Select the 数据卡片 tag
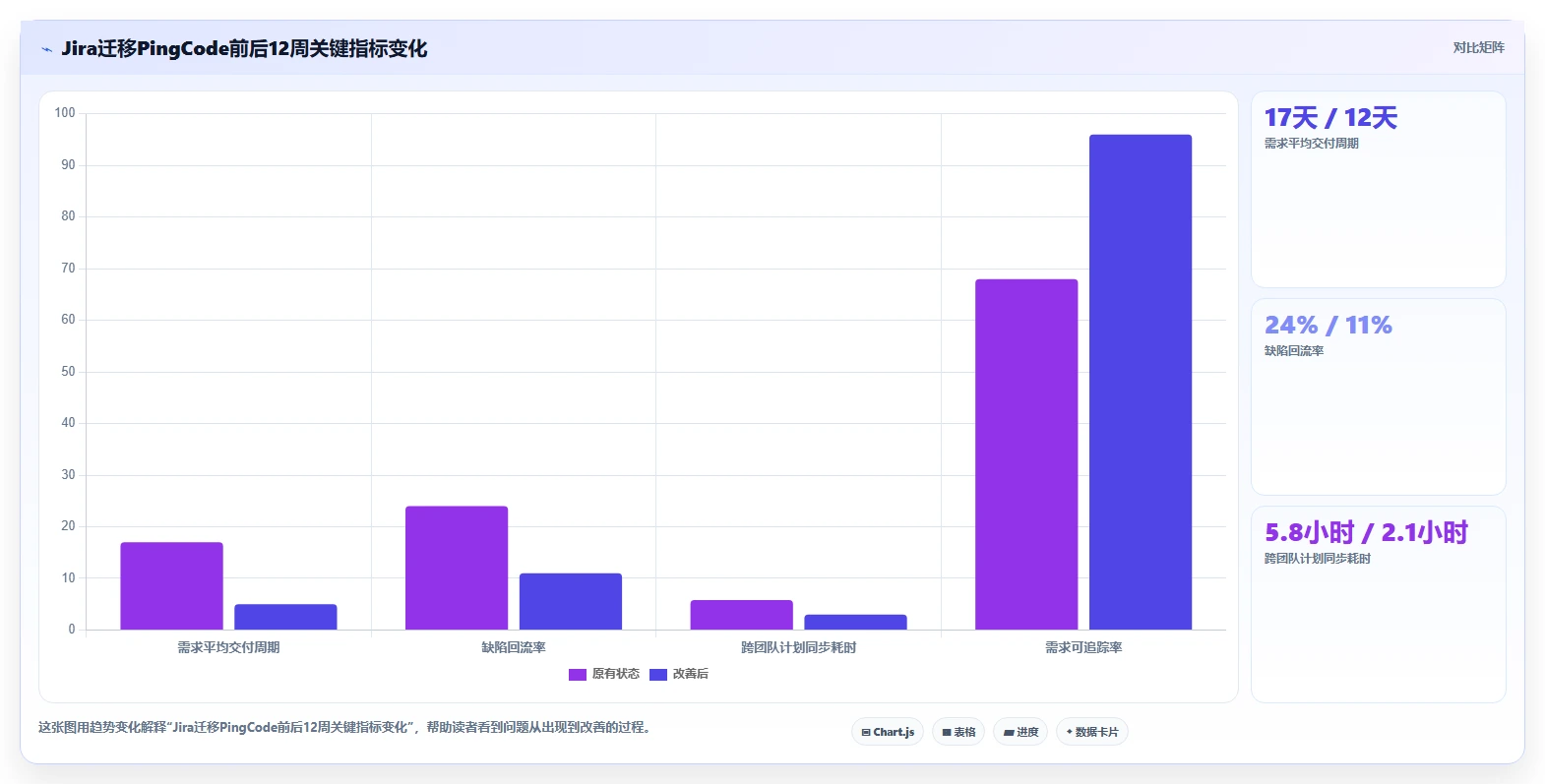Viewport: 1545px width, 784px height. pos(1092,732)
